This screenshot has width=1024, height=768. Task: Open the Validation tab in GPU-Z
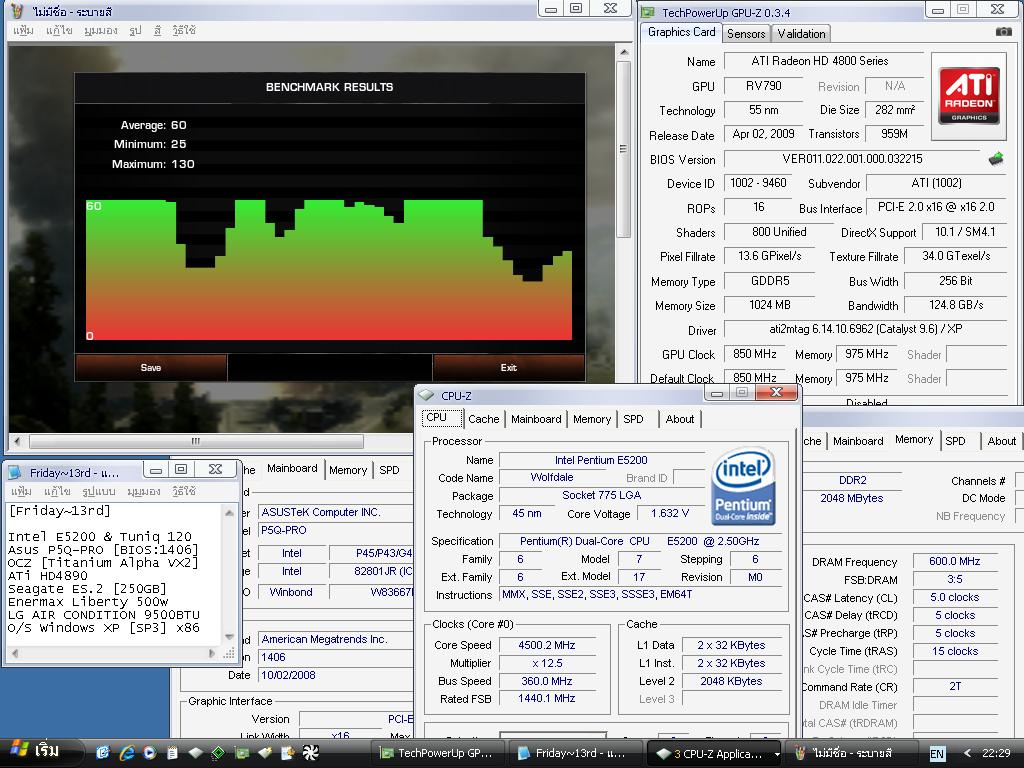[x=801, y=33]
